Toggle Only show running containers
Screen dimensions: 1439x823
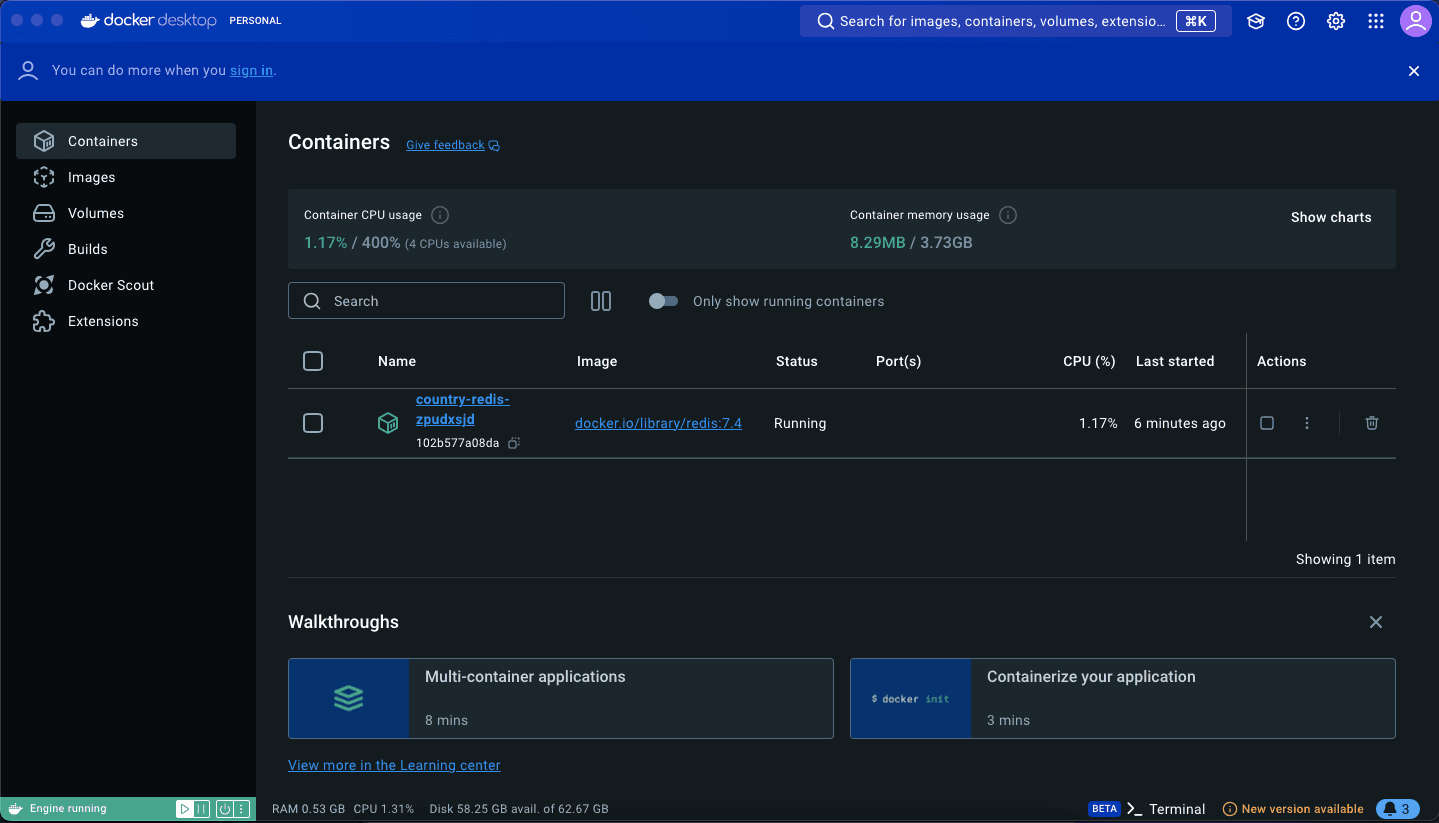point(663,301)
